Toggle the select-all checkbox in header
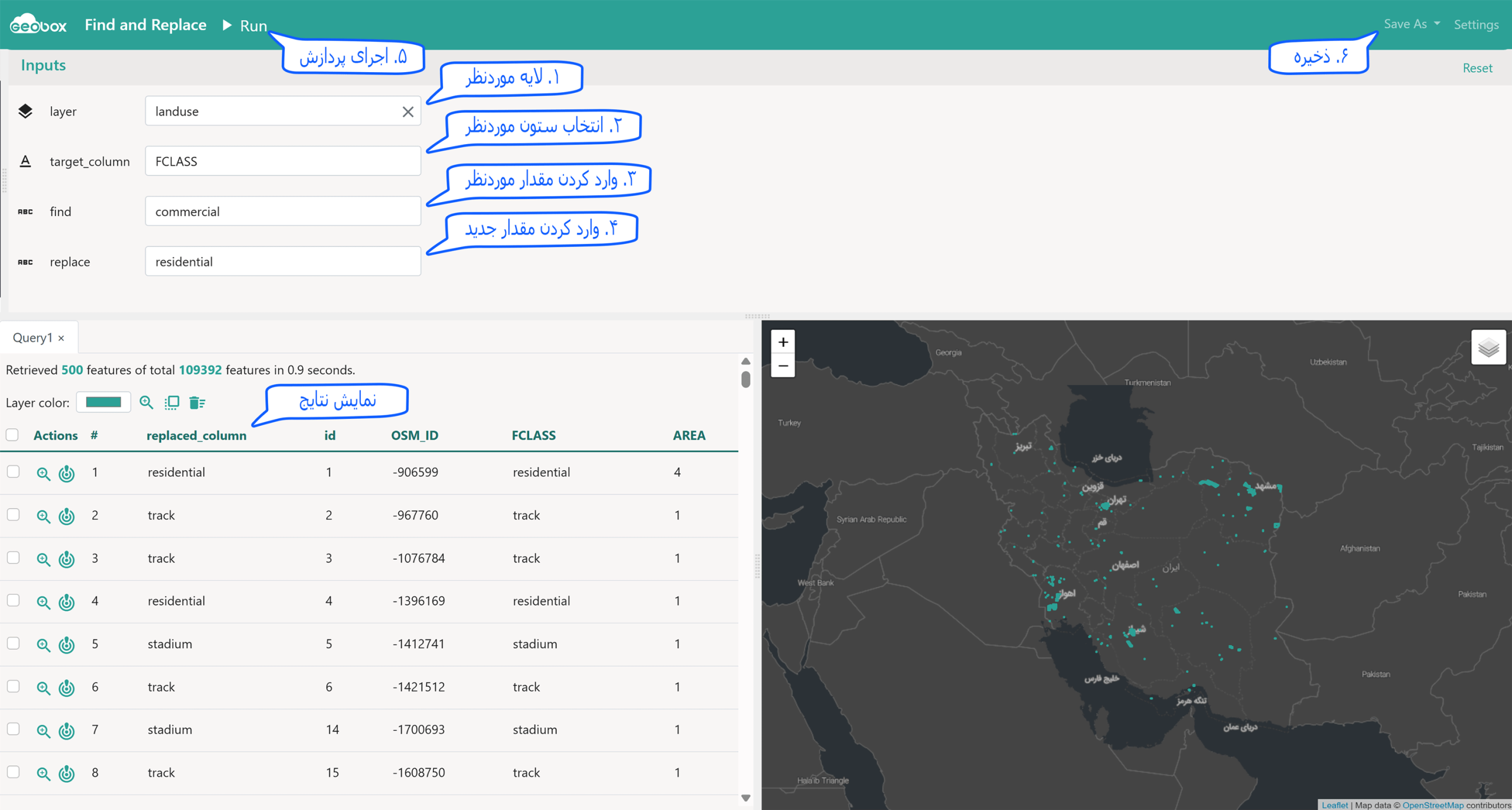Screen dimensions: 1512x810 pos(12,435)
